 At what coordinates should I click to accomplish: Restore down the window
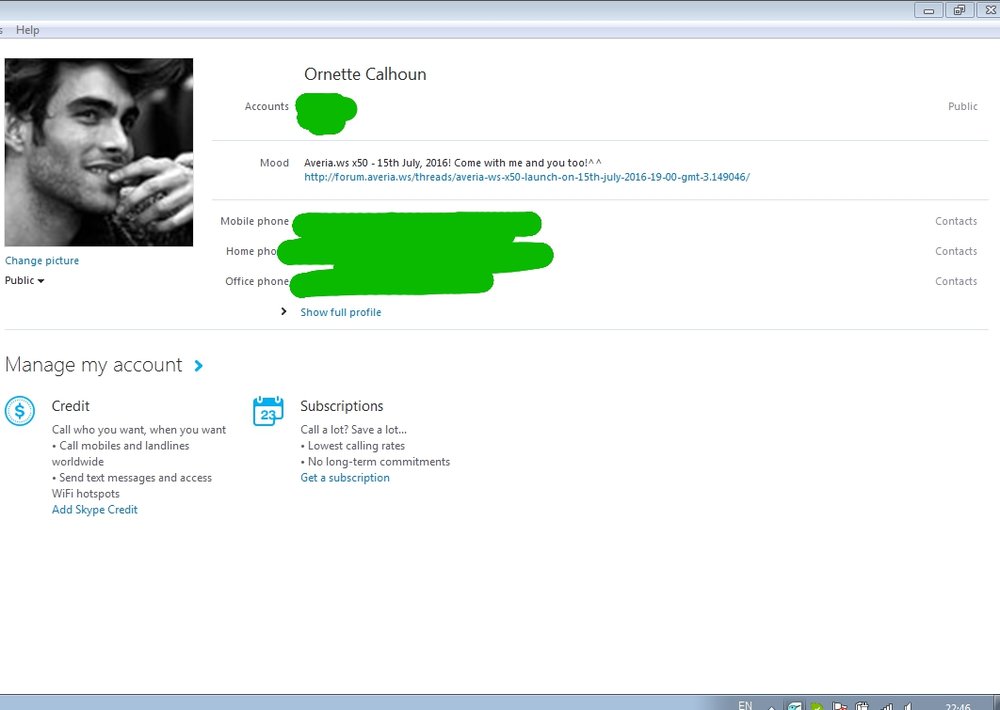(x=959, y=10)
